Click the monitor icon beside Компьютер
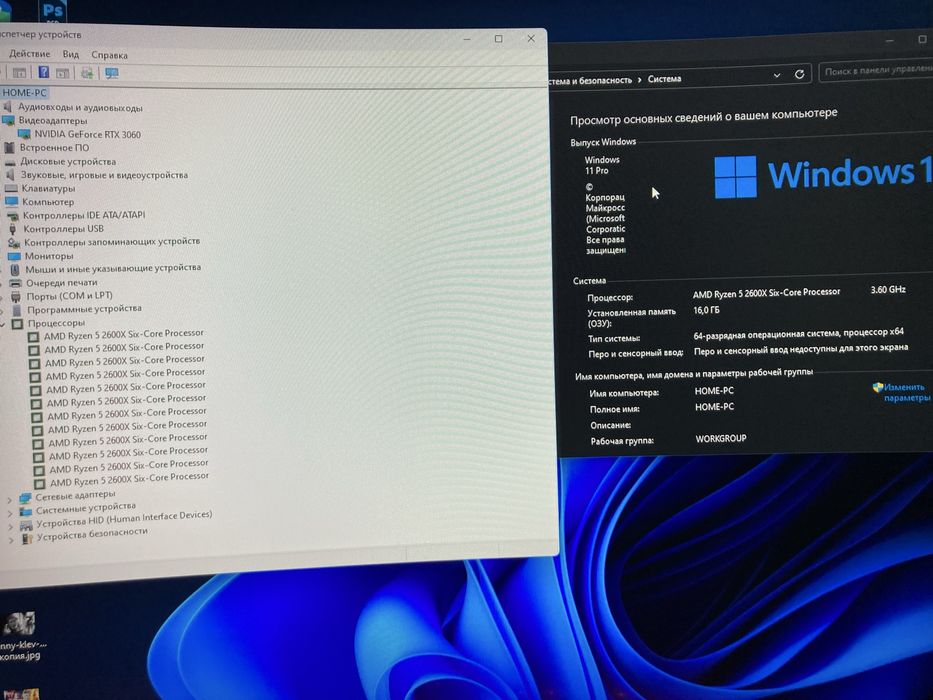This screenshot has height=700, width=933. tap(11, 201)
